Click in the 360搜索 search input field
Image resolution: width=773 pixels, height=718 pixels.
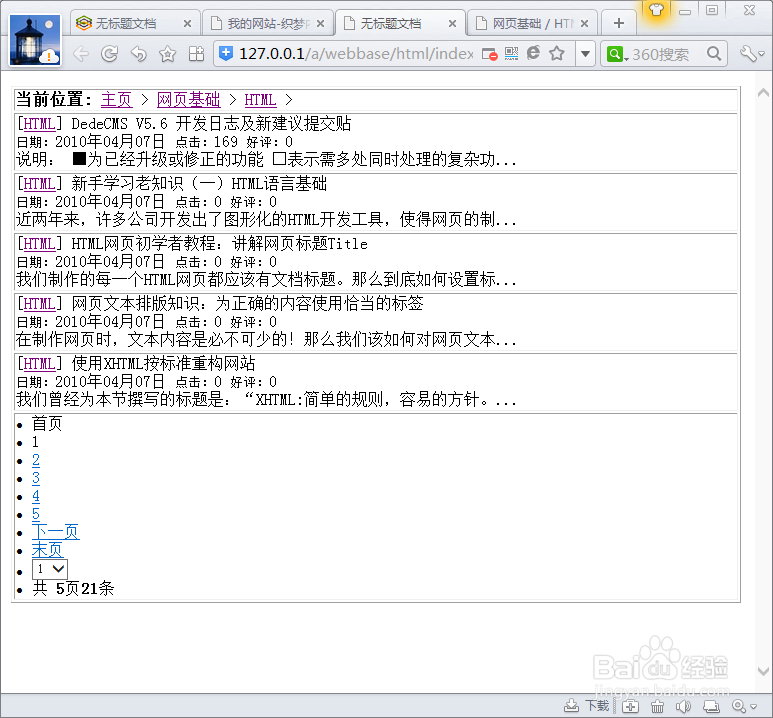[x=665, y=54]
